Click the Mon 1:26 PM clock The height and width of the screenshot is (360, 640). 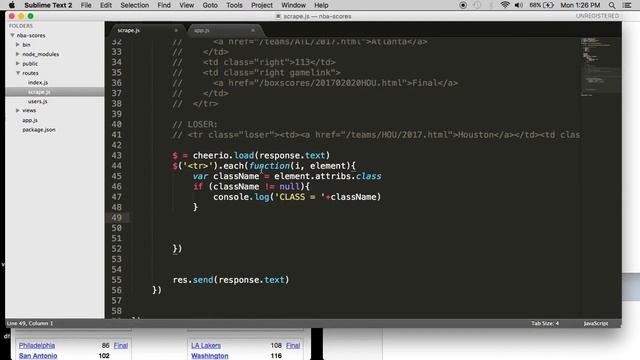(580, 5)
